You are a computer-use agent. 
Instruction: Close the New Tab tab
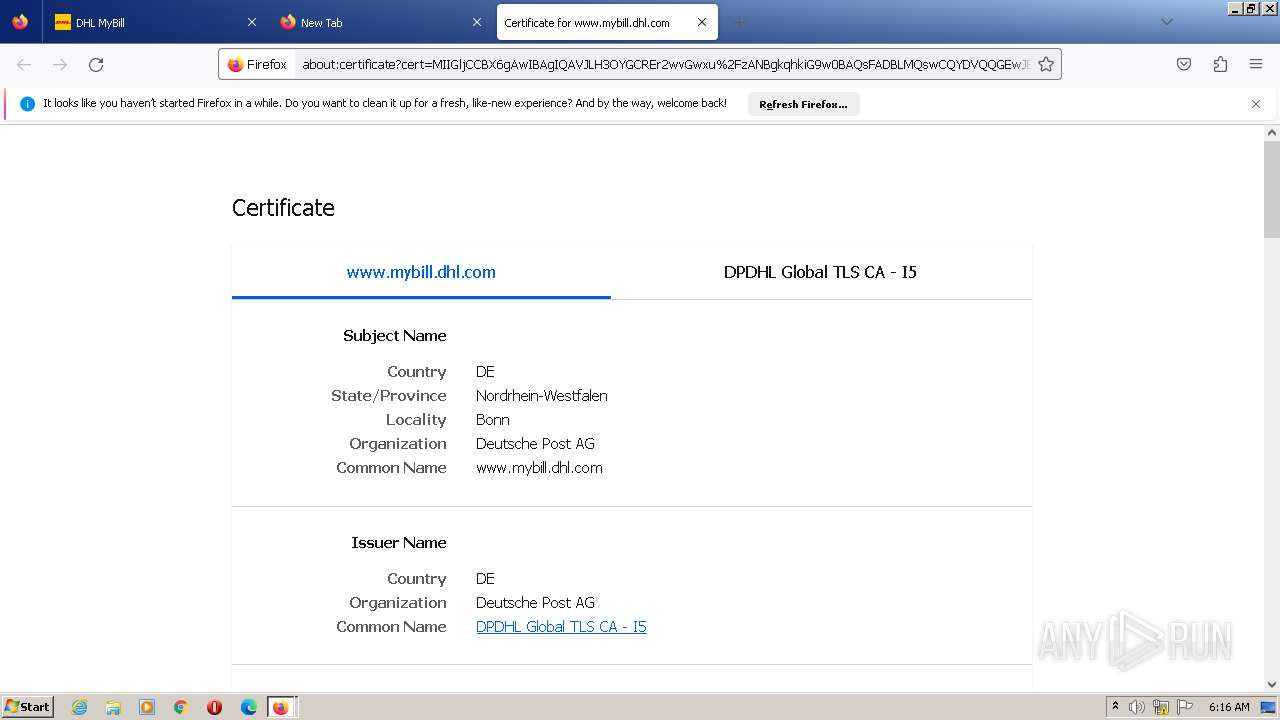(477, 22)
